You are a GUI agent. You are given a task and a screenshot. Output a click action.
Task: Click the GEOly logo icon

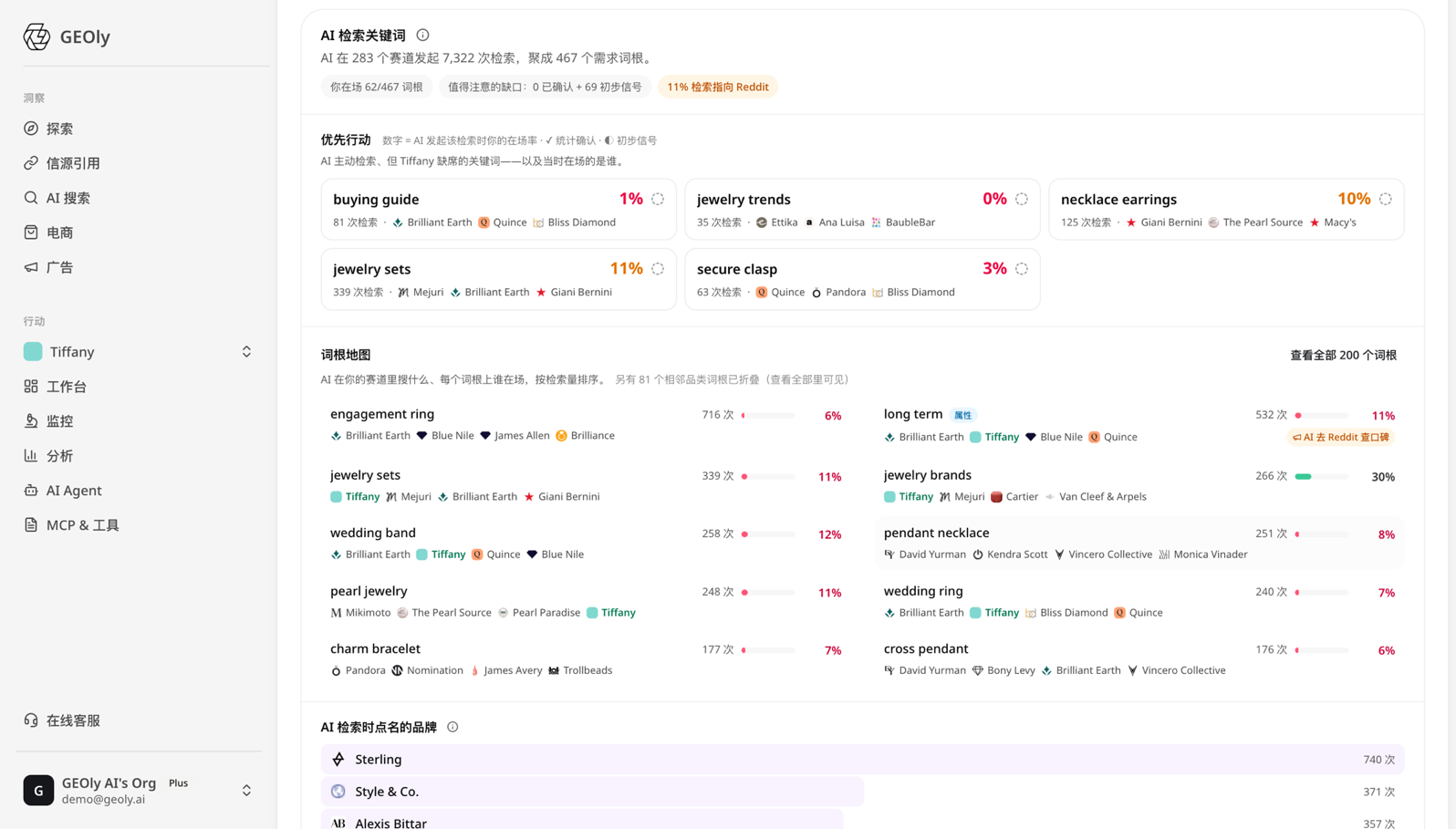(x=36, y=36)
